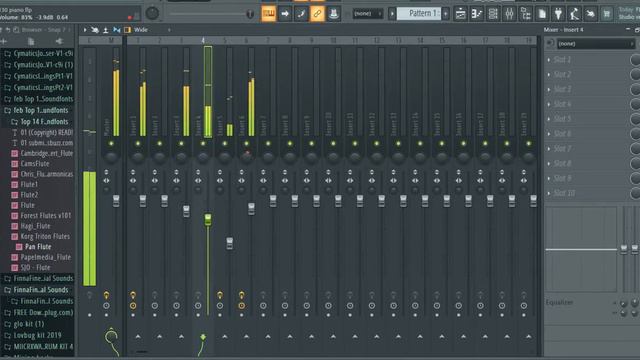The height and width of the screenshot is (360, 640).
Task: Toggle the orange chain-link toolbar icon
Action: point(317,13)
